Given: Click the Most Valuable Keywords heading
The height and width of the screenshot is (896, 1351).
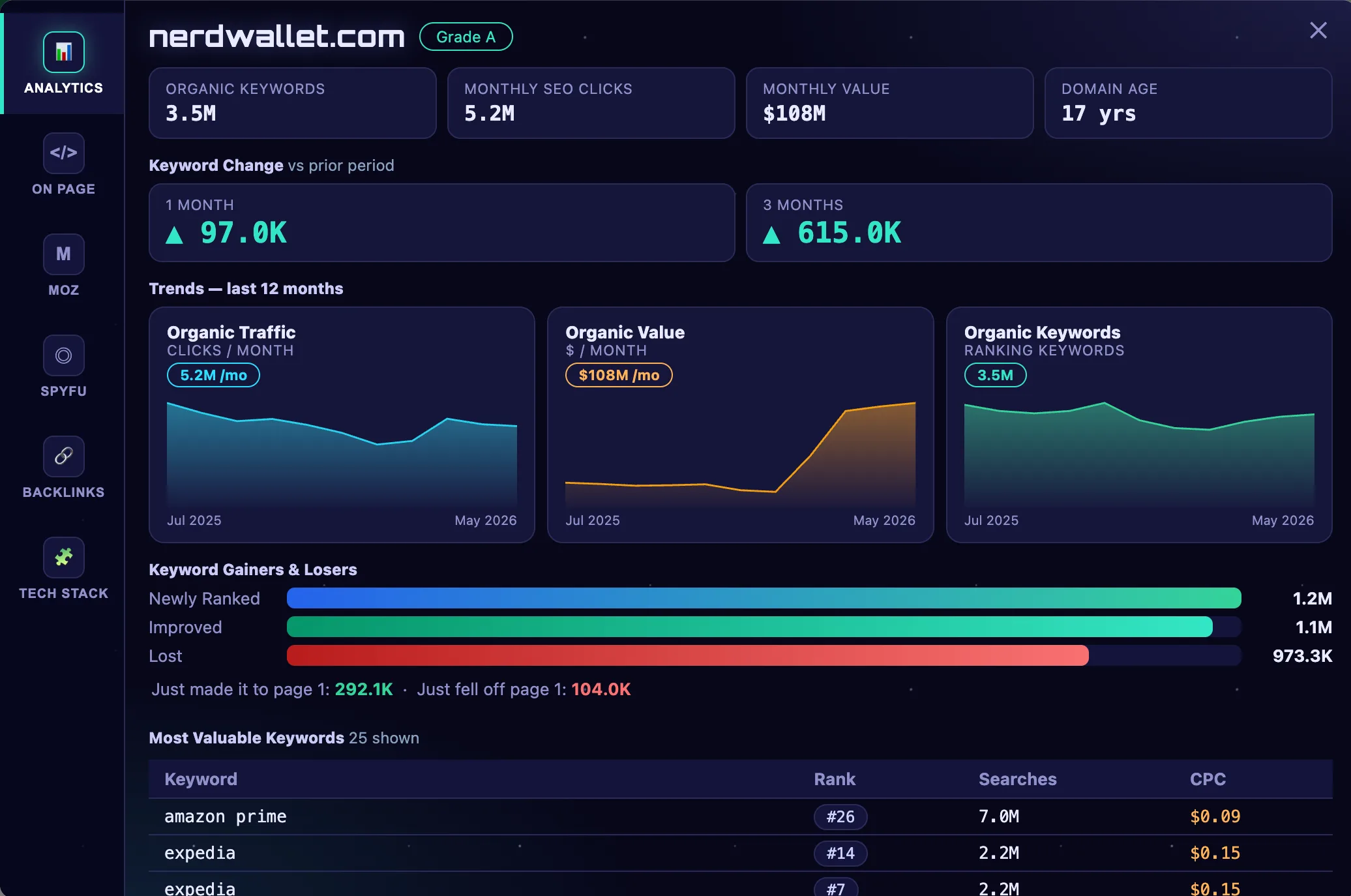Looking at the screenshot, I should click(246, 738).
